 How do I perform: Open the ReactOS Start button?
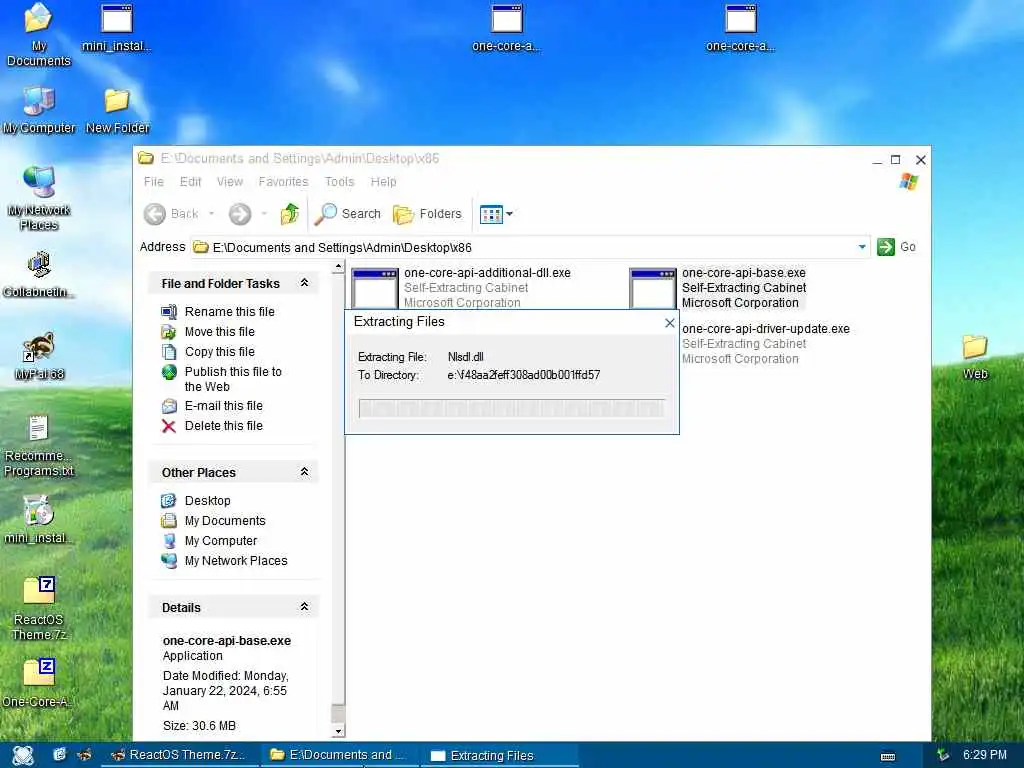(x=23, y=755)
